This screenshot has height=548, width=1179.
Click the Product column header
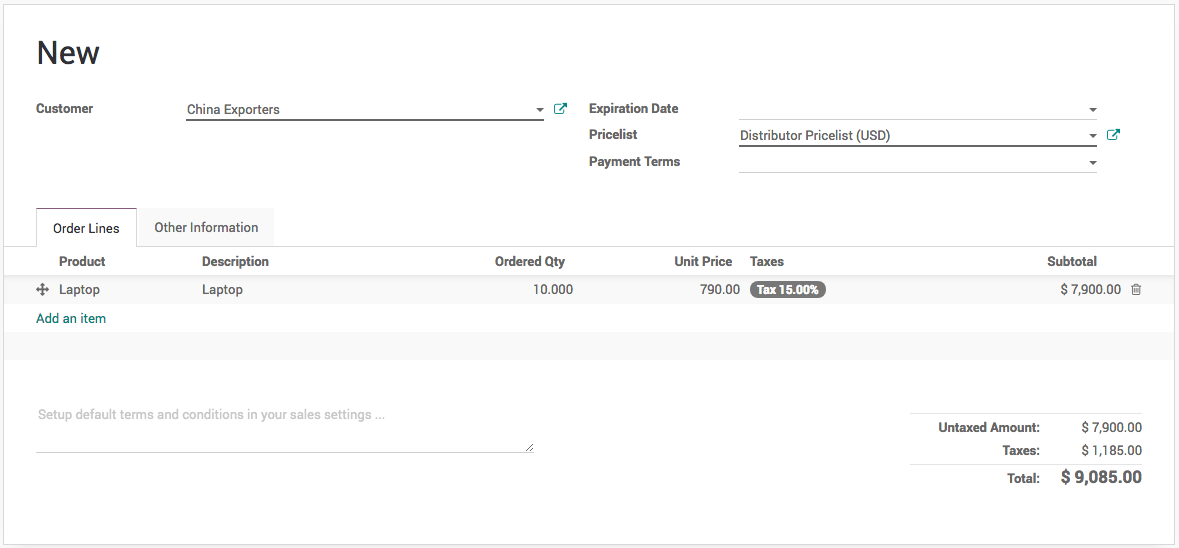coord(82,262)
